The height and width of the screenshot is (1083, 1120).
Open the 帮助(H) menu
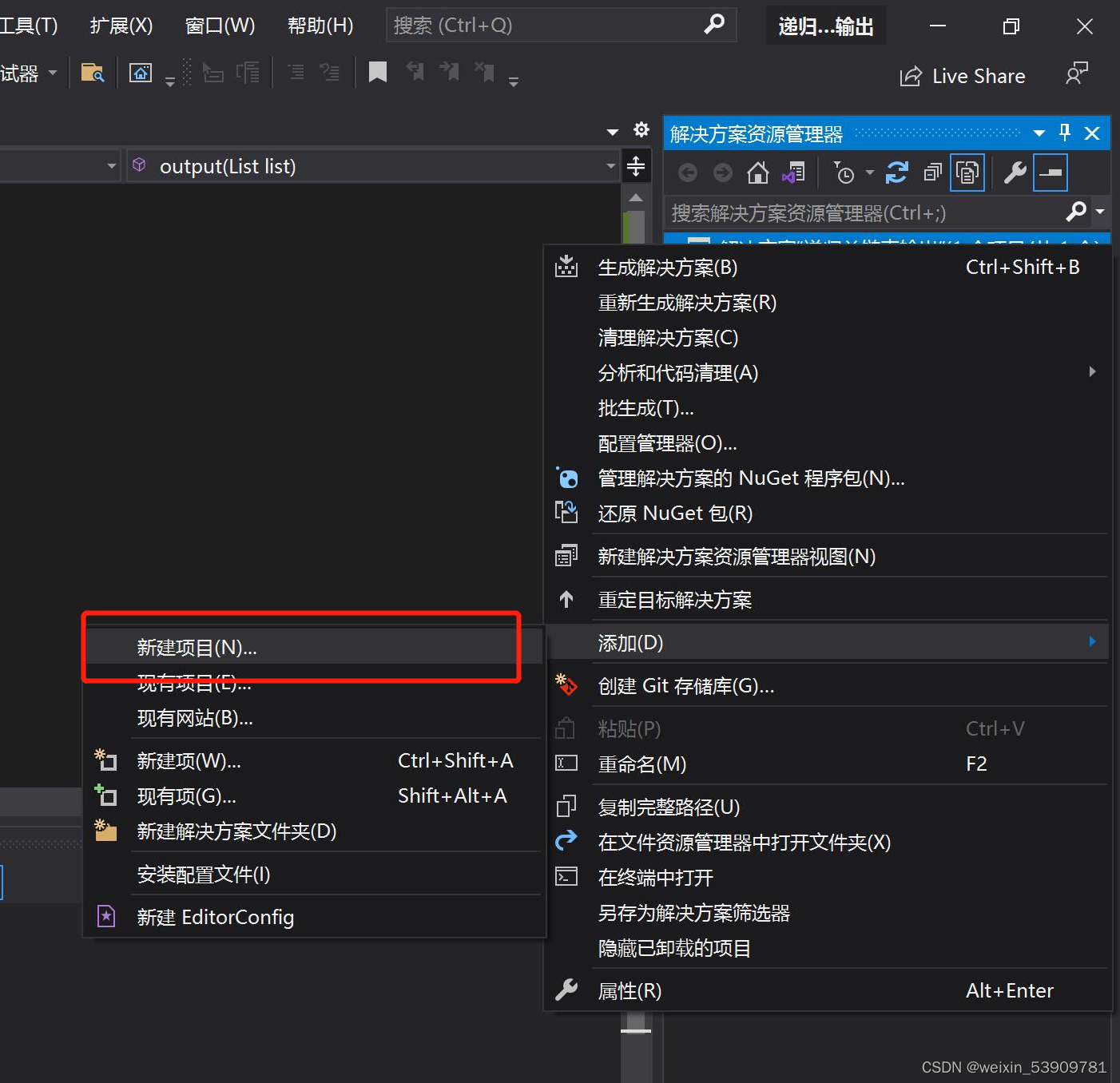pyautogui.click(x=319, y=25)
